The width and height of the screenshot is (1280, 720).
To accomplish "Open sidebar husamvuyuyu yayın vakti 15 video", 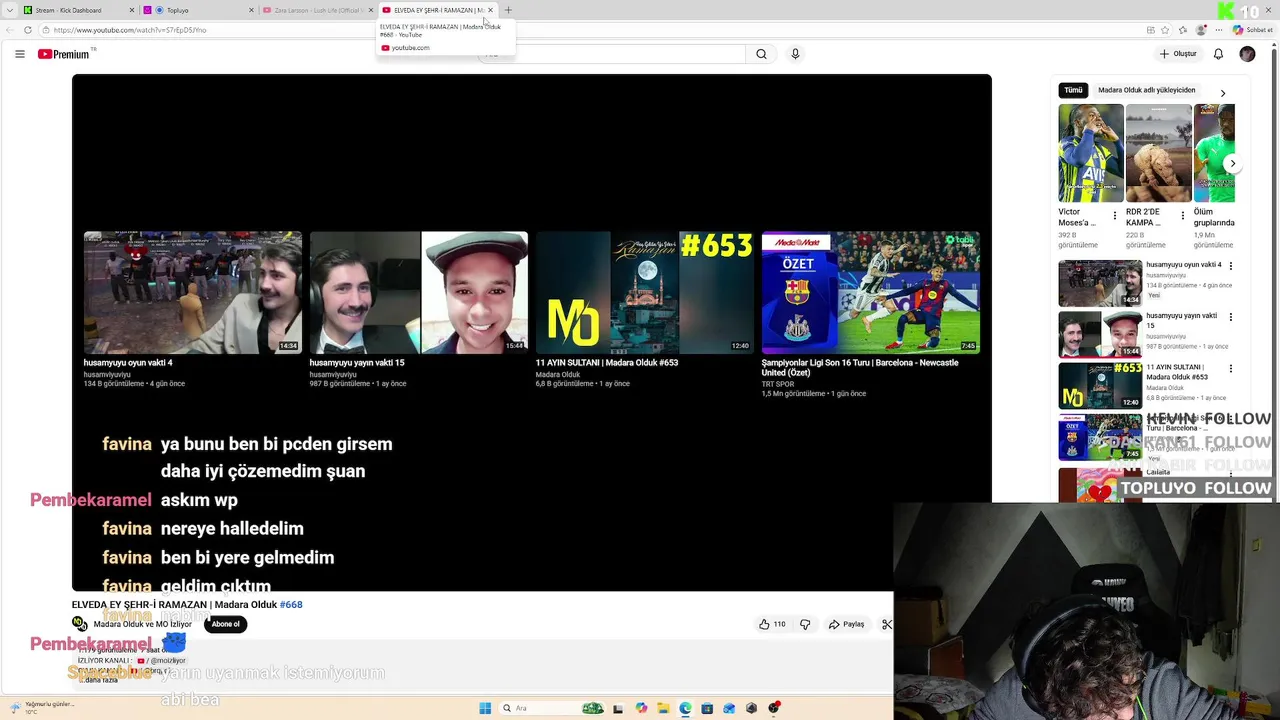I will 1100,334.
